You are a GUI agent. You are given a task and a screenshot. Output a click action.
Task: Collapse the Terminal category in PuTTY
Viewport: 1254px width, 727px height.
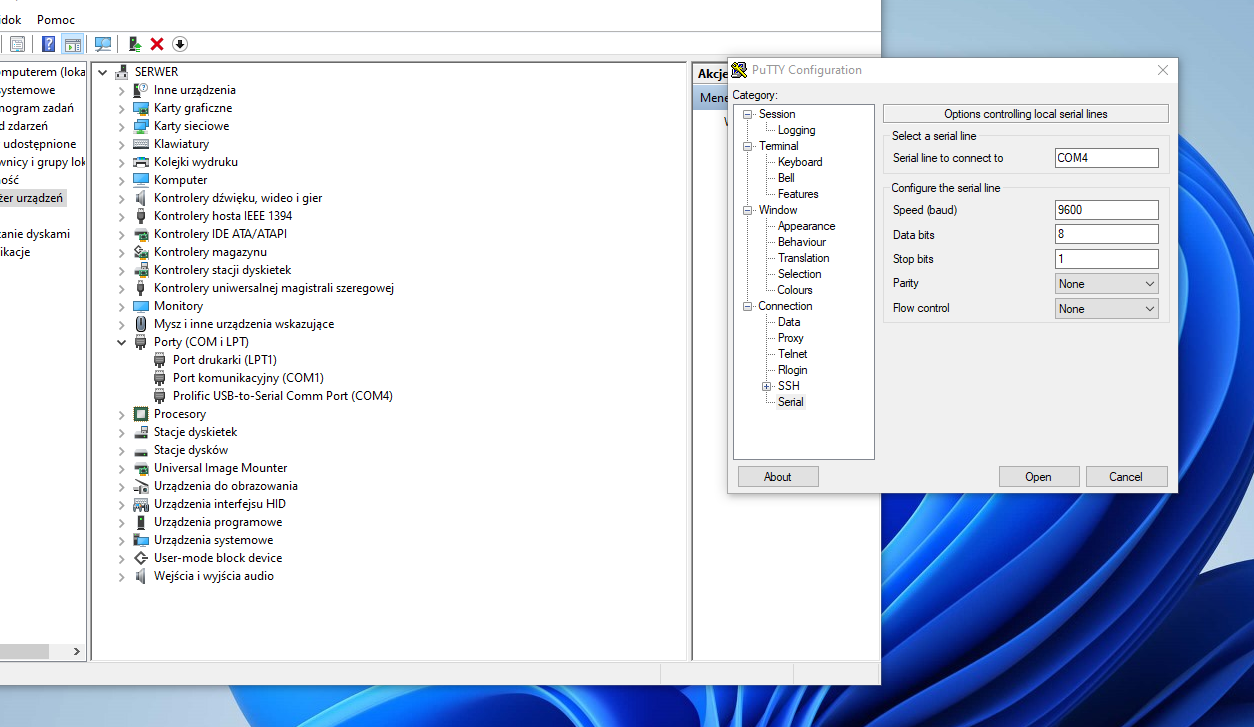pos(747,146)
